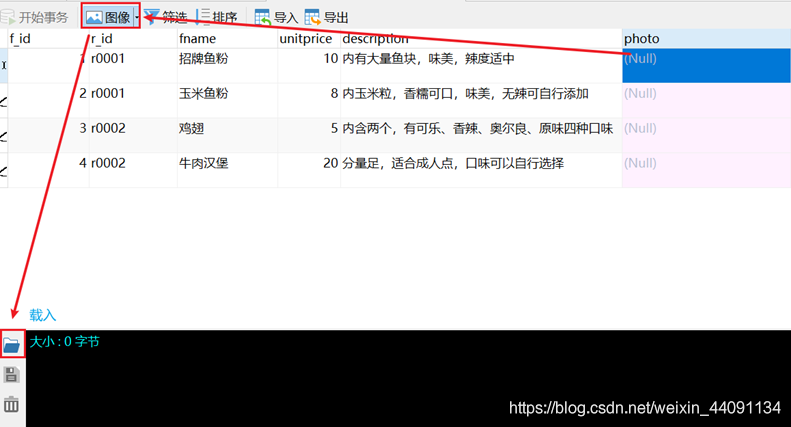791x427 pixels.
Task: Click the r0001 cell in the 玉米鱼粉 row
Action: tap(133, 100)
